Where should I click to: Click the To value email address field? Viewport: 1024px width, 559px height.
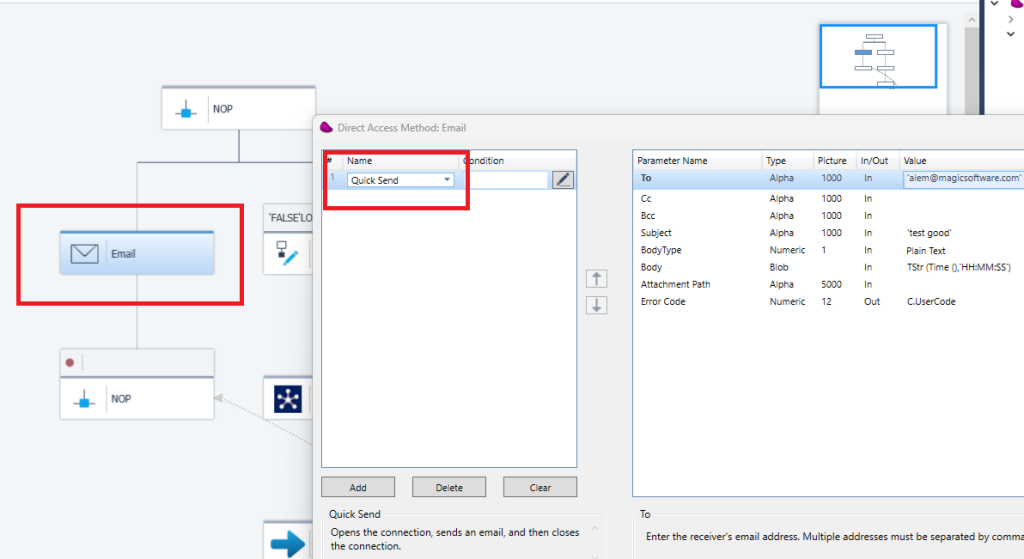pyautogui.click(x=962, y=178)
